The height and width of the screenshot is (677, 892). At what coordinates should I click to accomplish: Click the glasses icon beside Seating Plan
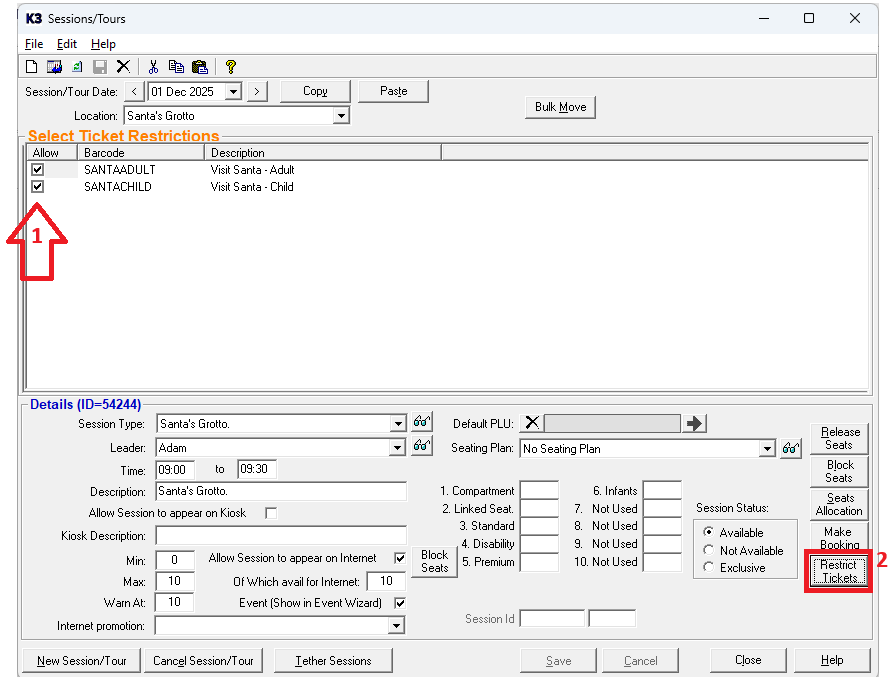pyautogui.click(x=791, y=449)
